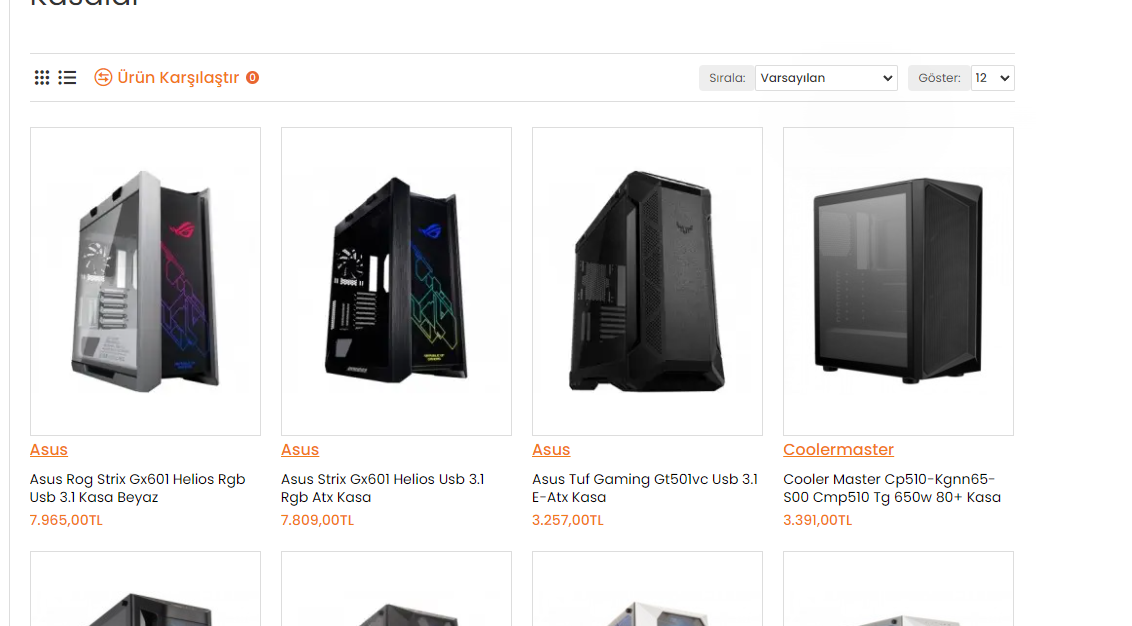The width and height of the screenshot is (1132, 626).
Task: Click the 3.257,00TL price
Action: pyautogui.click(x=567, y=520)
